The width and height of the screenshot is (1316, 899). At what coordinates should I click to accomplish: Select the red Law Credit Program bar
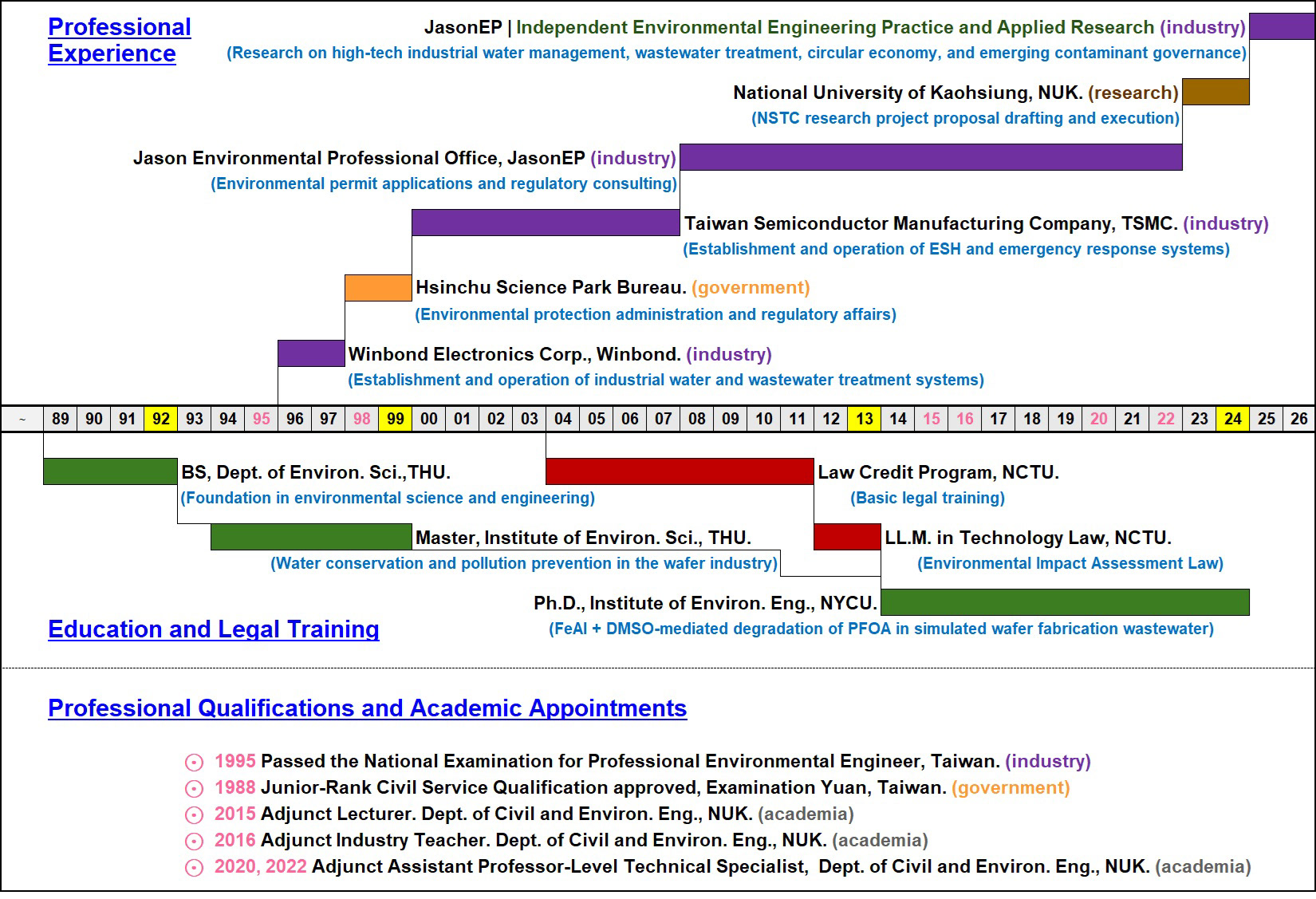click(680, 471)
